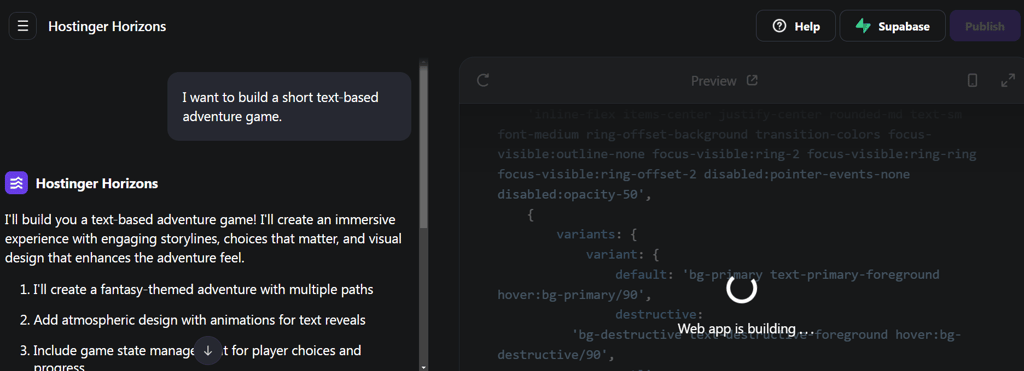Viewport: 1024px width, 371px height.
Task: Click chat scrollbar up arrow
Action: pos(424,62)
